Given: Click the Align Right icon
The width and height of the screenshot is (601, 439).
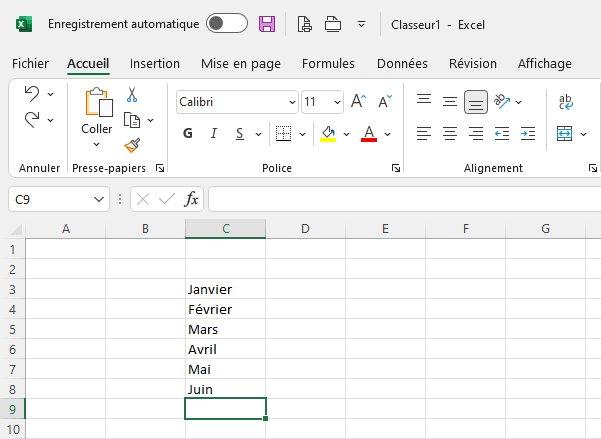Looking at the screenshot, I should [476, 133].
